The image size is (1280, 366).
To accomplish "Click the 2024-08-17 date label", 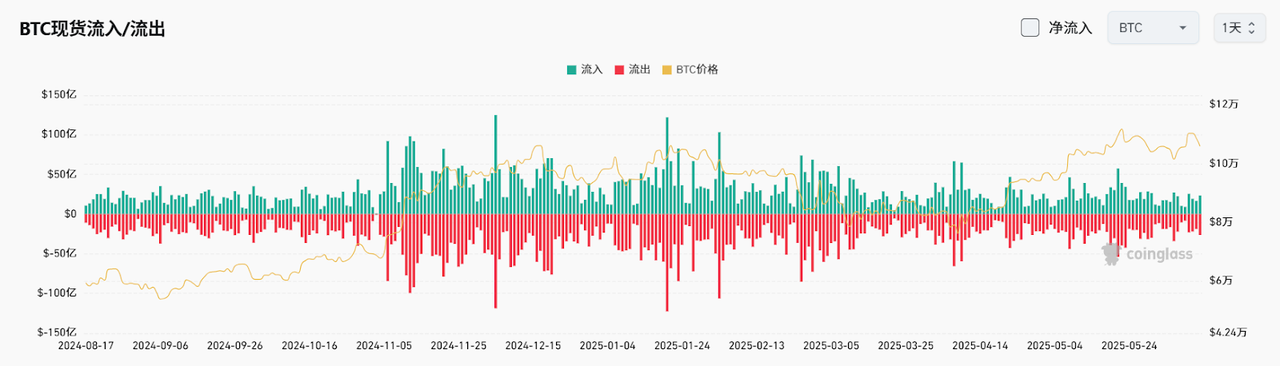I will point(86,346).
